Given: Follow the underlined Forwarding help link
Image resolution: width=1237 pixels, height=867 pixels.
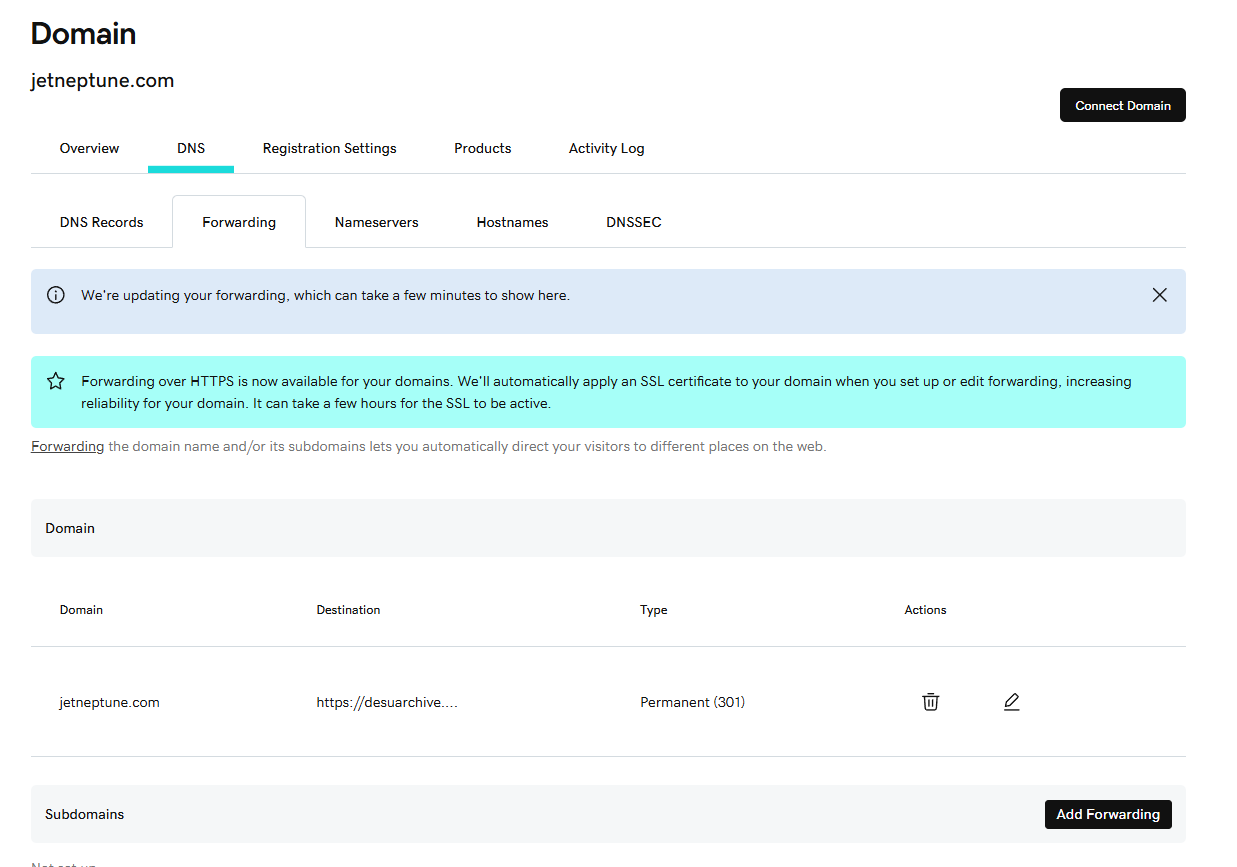Looking at the screenshot, I should point(67,446).
